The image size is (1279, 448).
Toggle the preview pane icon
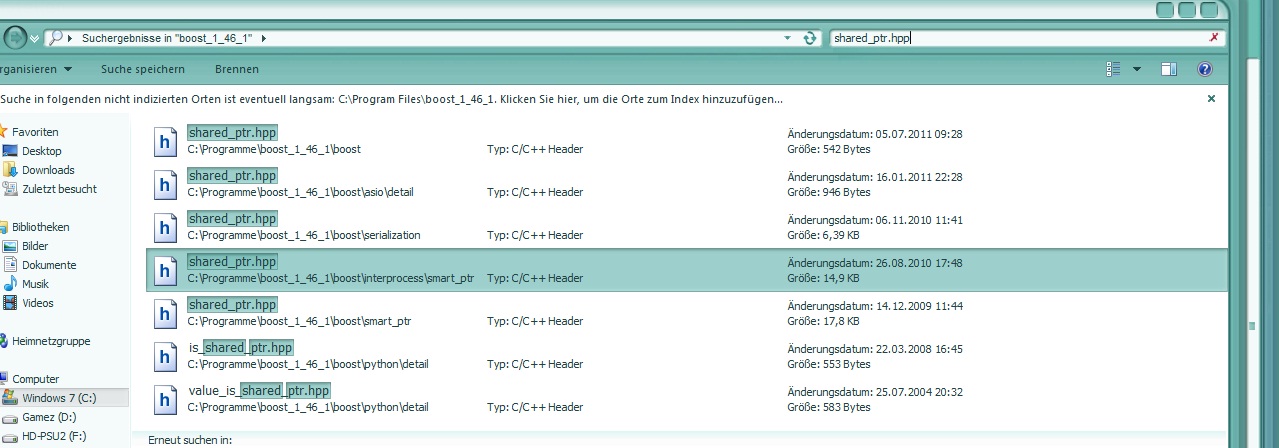[x=1168, y=69]
